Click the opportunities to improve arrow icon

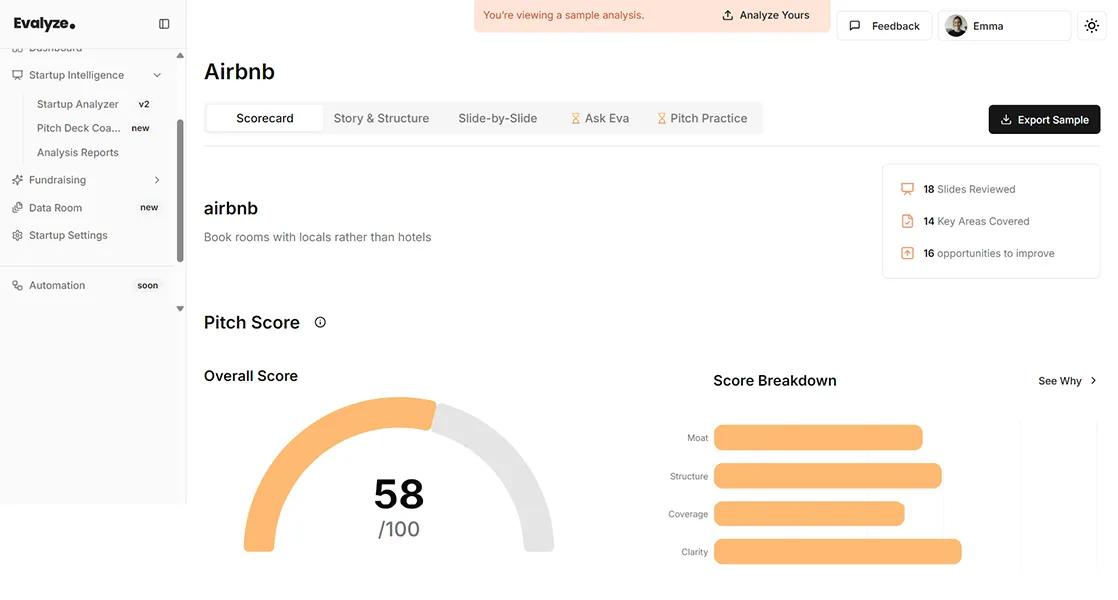(907, 253)
